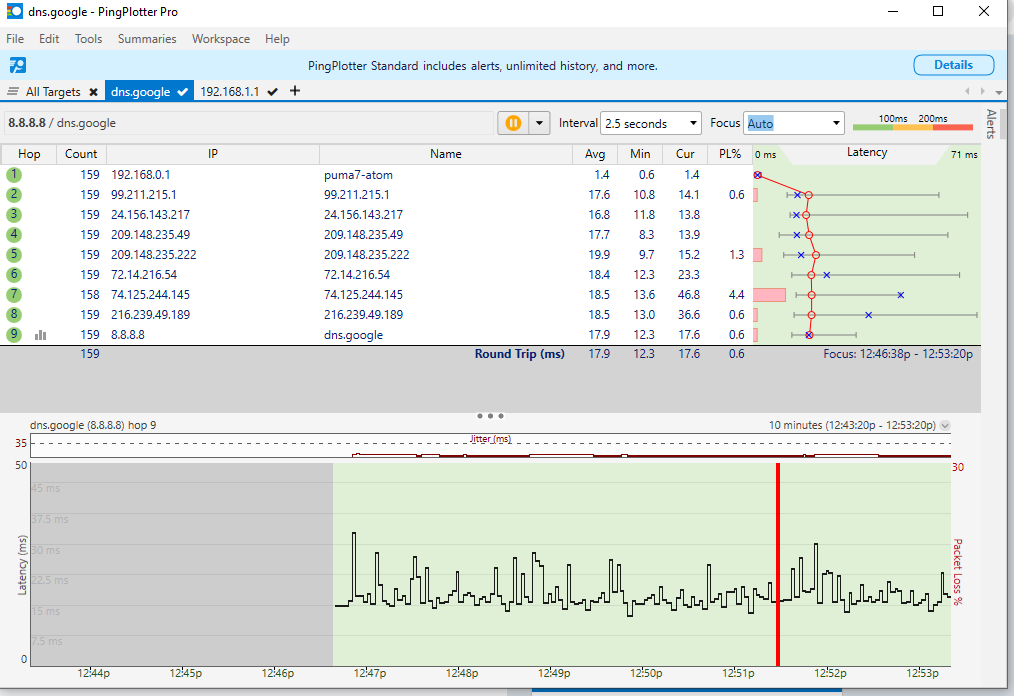
Task: Click the Latency graph column header
Action: pyautogui.click(x=867, y=154)
